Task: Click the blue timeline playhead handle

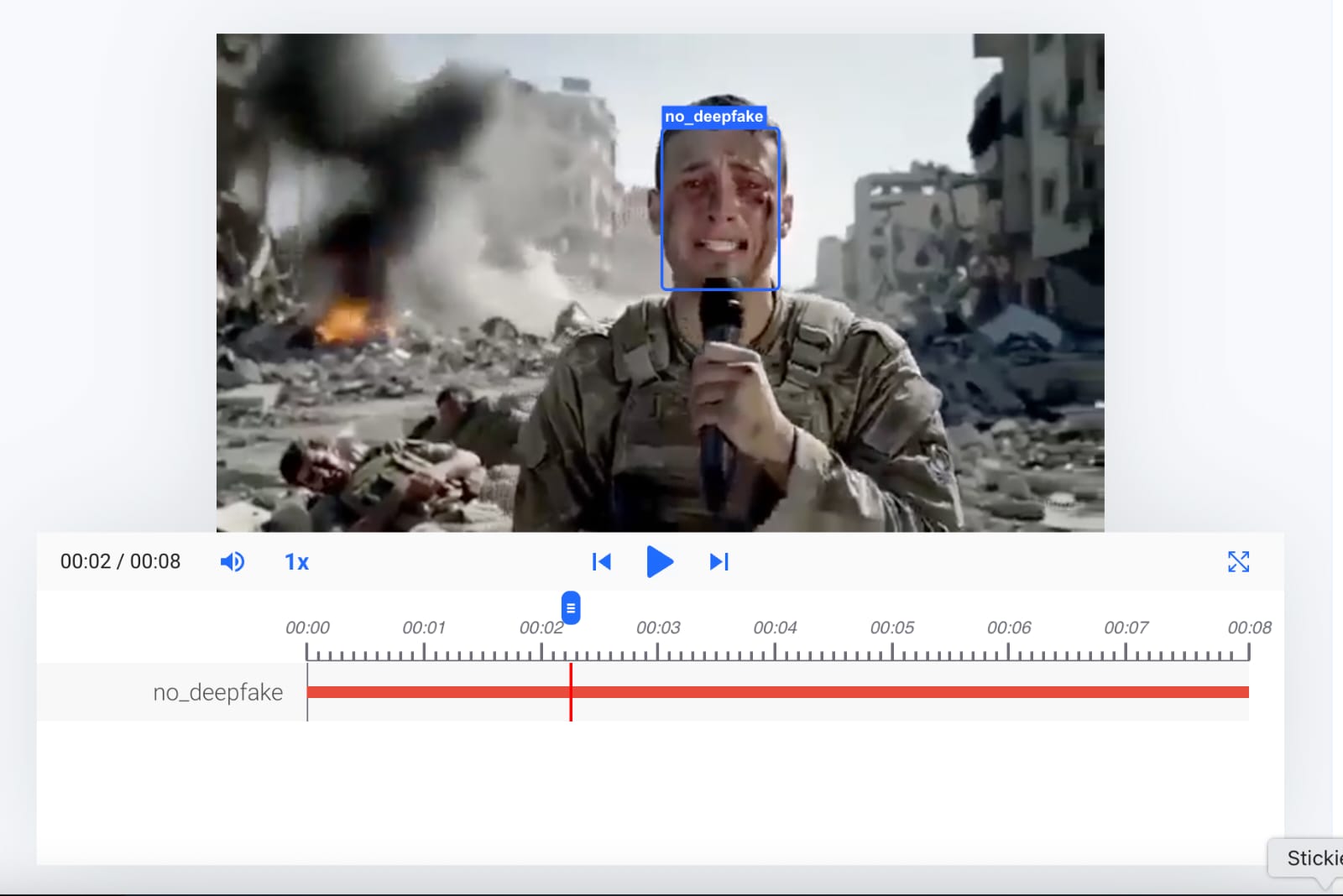Action: click(x=571, y=607)
